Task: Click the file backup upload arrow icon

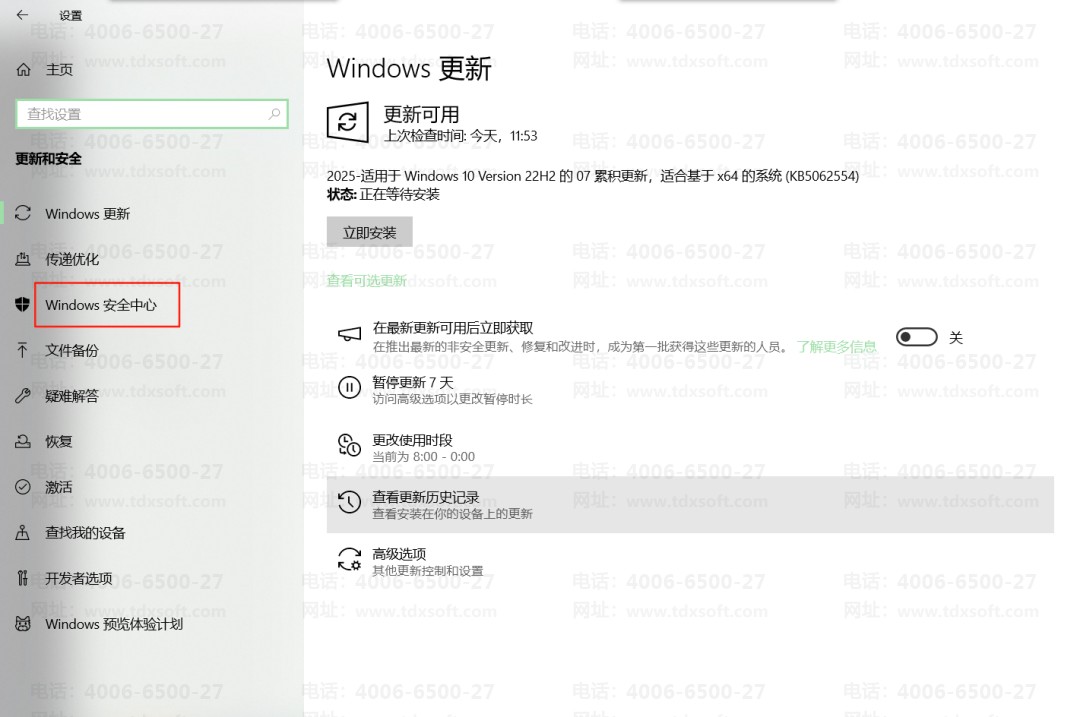Action: click(x=23, y=350)
